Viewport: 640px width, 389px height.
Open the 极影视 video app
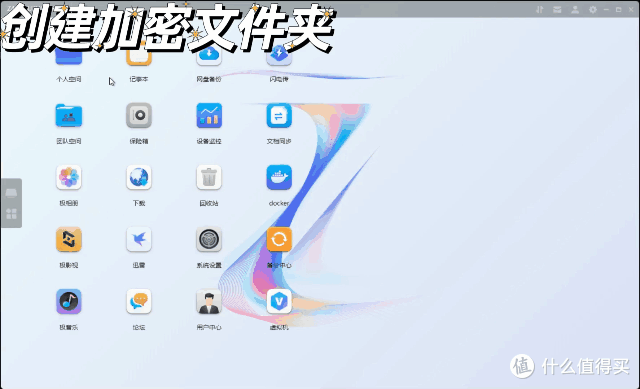pos(69,240)
